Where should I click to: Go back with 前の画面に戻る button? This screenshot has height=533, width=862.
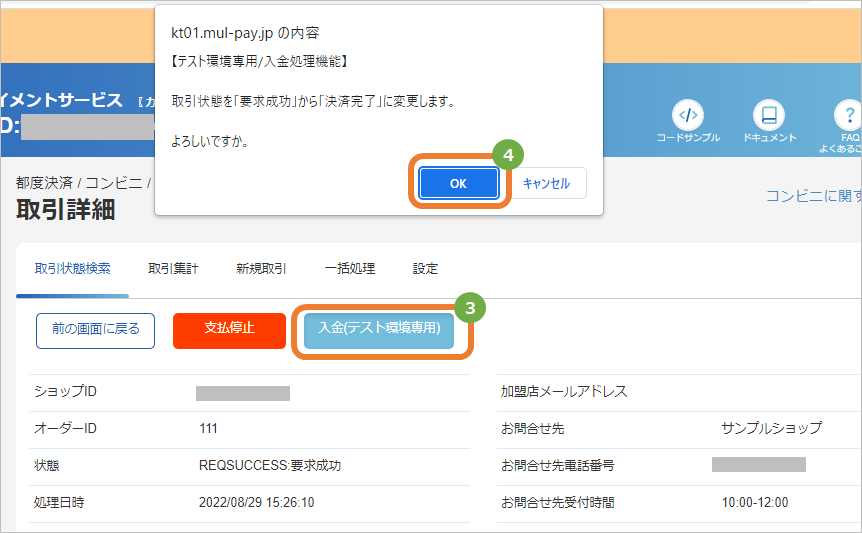tap(96, 331)
